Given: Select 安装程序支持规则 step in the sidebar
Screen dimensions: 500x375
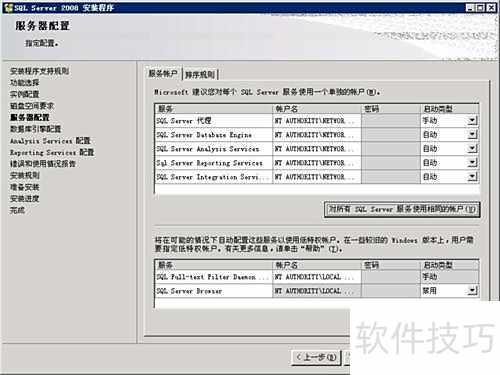Looking at the screenshot, I should point(40,71).
